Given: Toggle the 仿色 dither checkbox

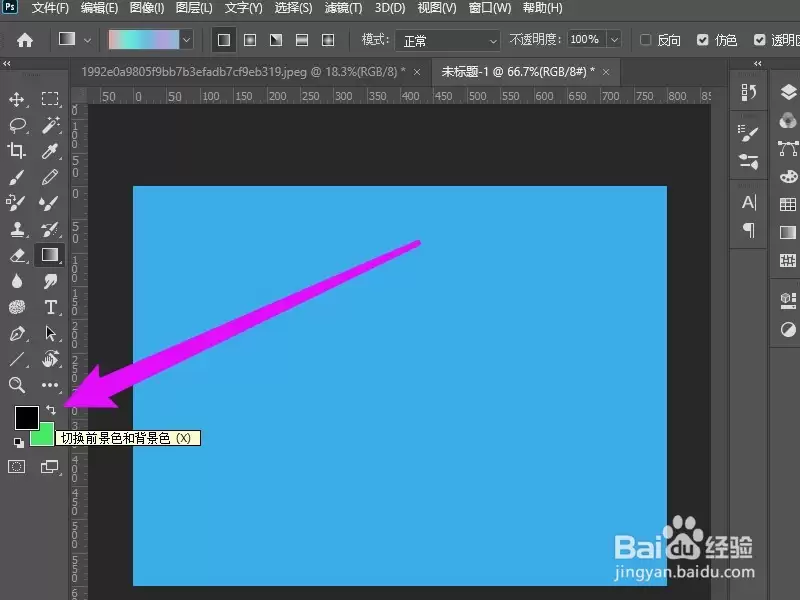Looking at the screenshot, I should [x=703, y=40].
